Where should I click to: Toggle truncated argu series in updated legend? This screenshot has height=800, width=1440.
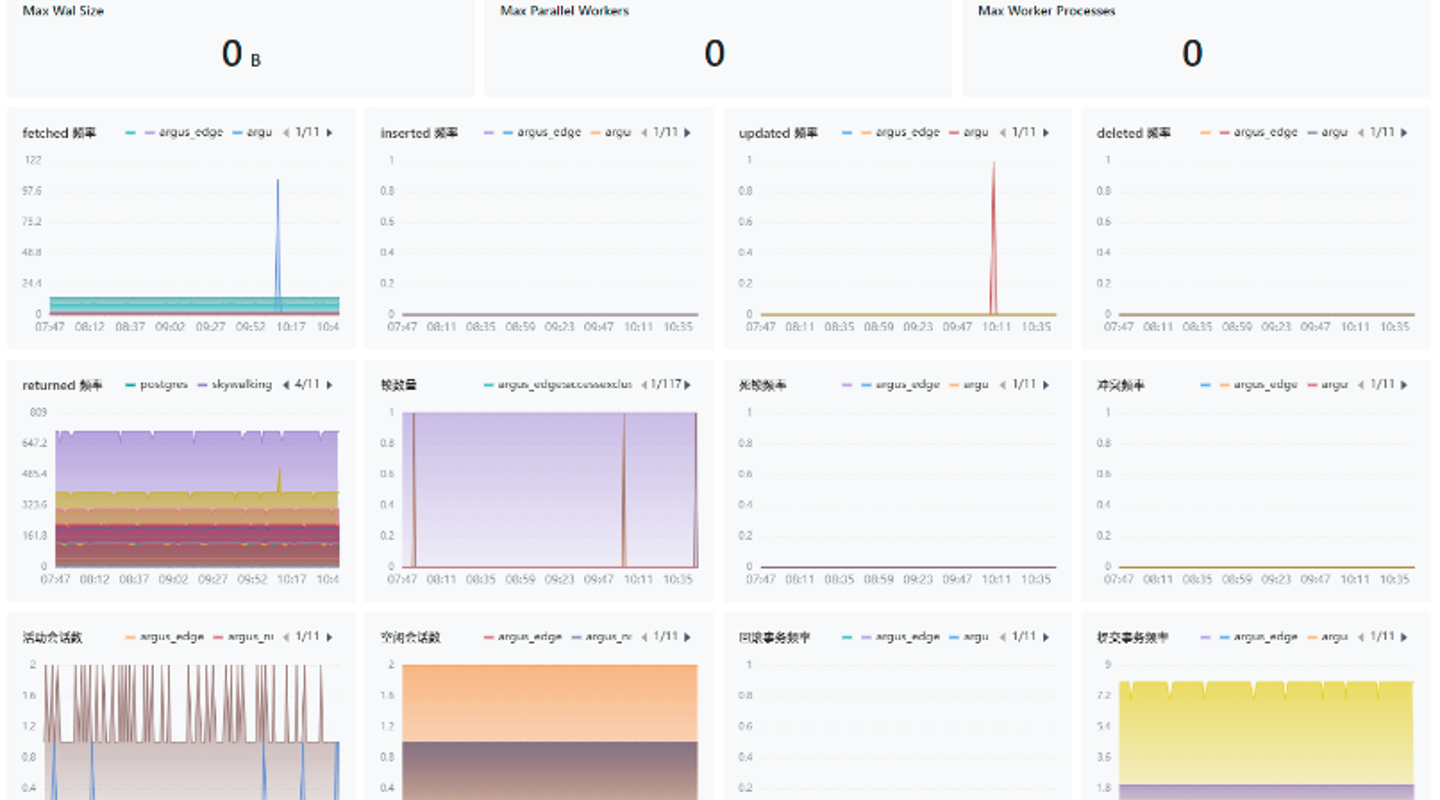pyautogui.click(x=968, y=133)
